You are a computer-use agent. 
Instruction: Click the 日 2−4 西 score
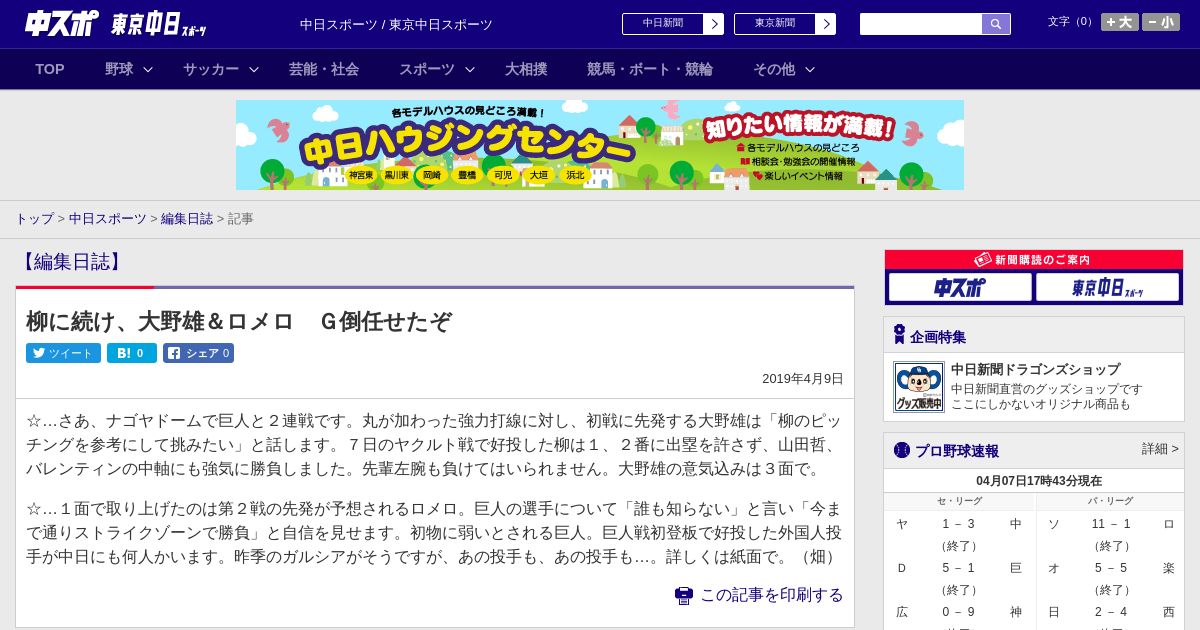click(x=1111, y=612)
